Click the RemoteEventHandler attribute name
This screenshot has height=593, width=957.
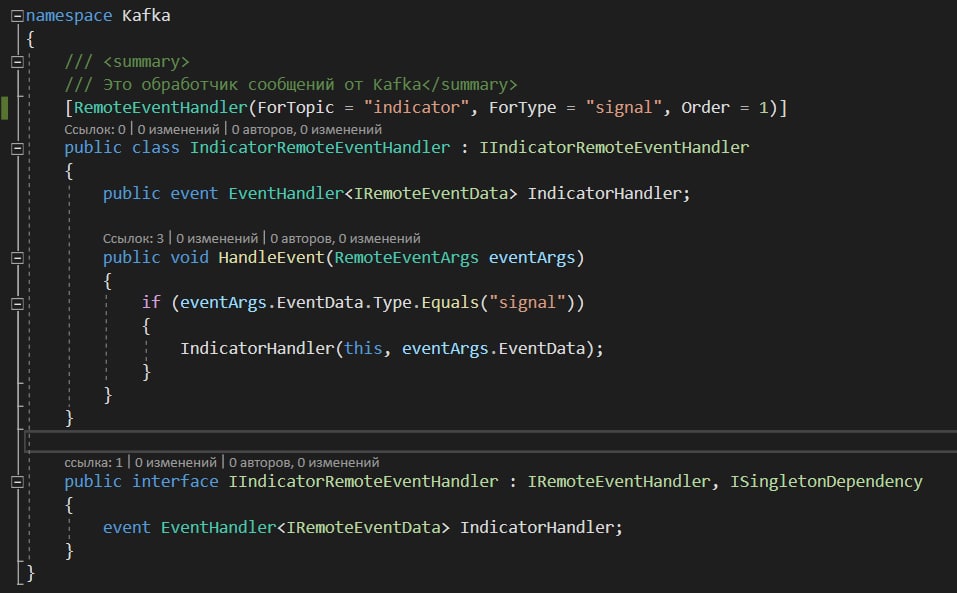point(161,107)
